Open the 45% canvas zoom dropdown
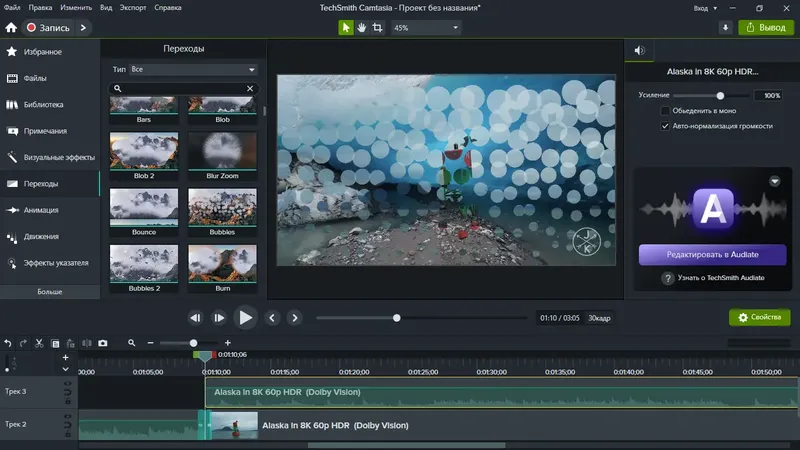 [426, 28]
